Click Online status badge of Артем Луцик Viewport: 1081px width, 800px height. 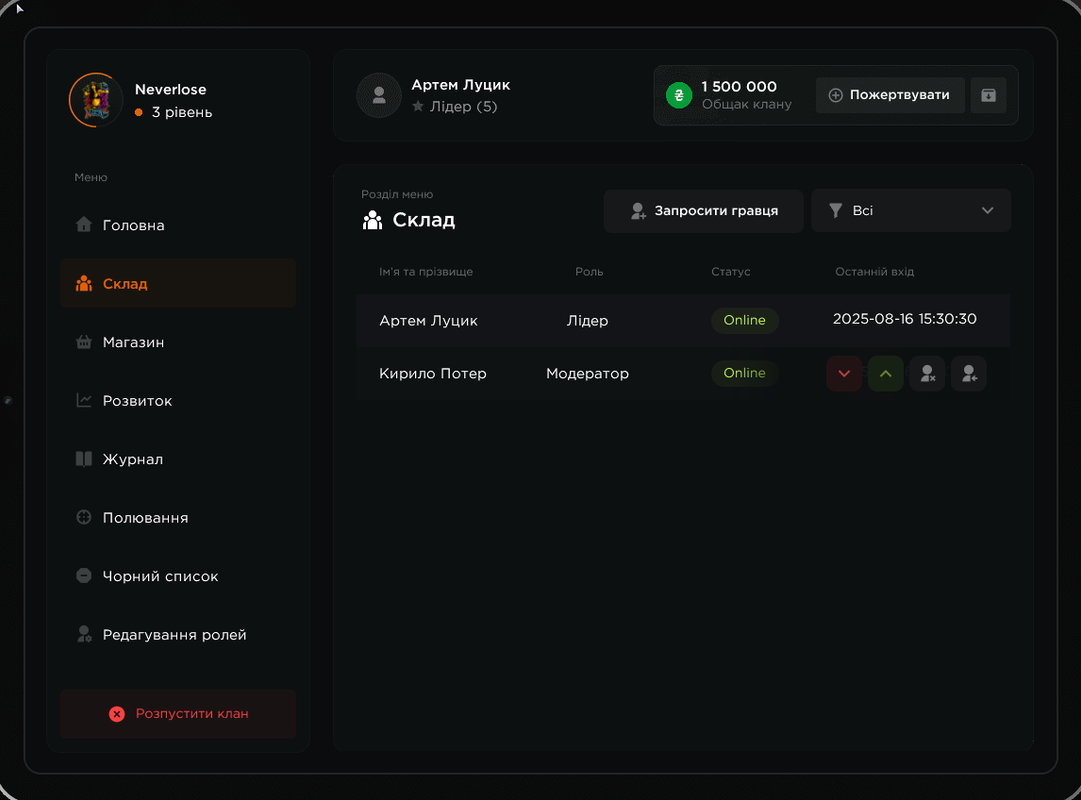[x=745, y=320]
